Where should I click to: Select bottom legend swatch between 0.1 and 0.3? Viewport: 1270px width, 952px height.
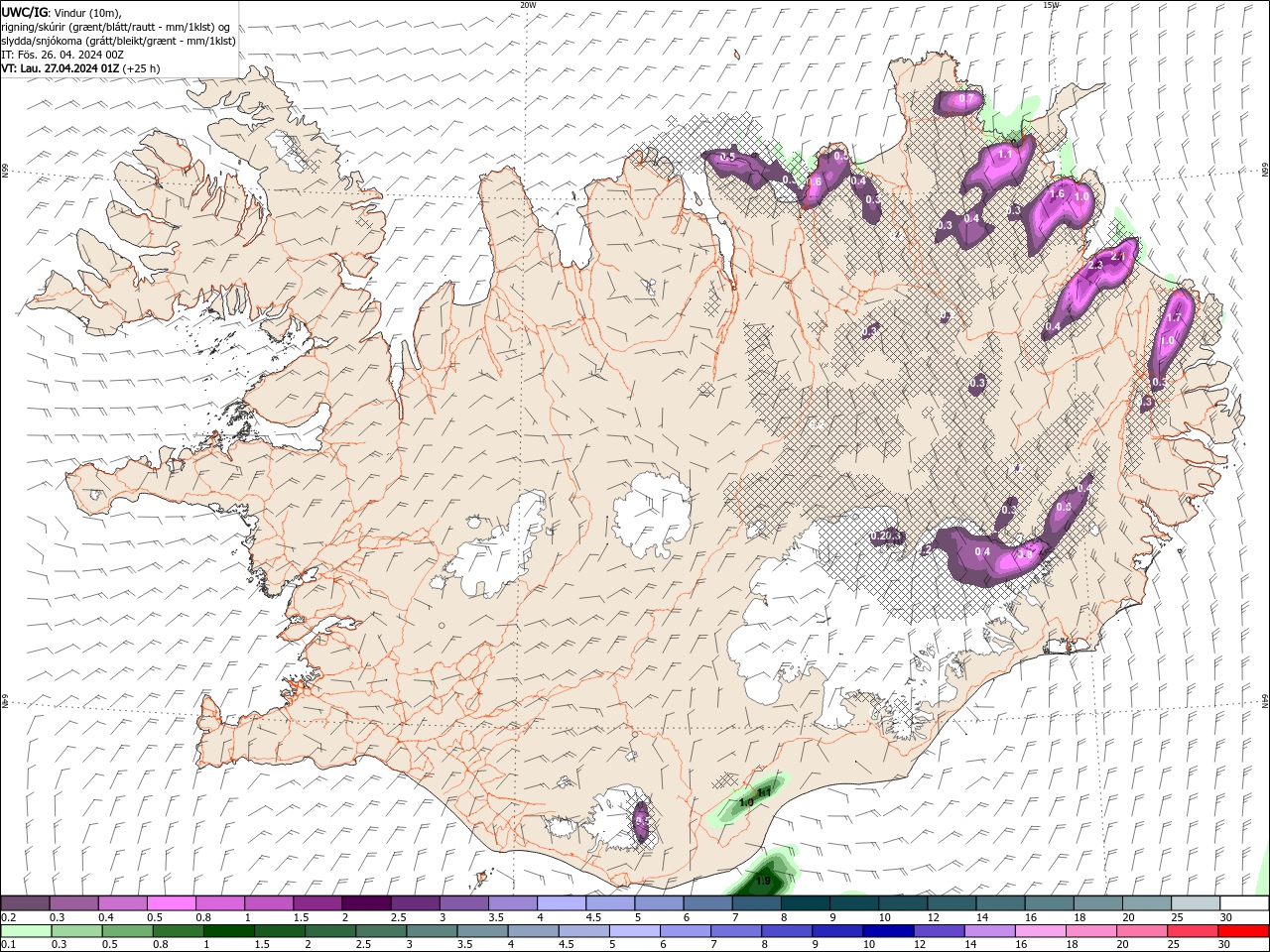point(26,931)
